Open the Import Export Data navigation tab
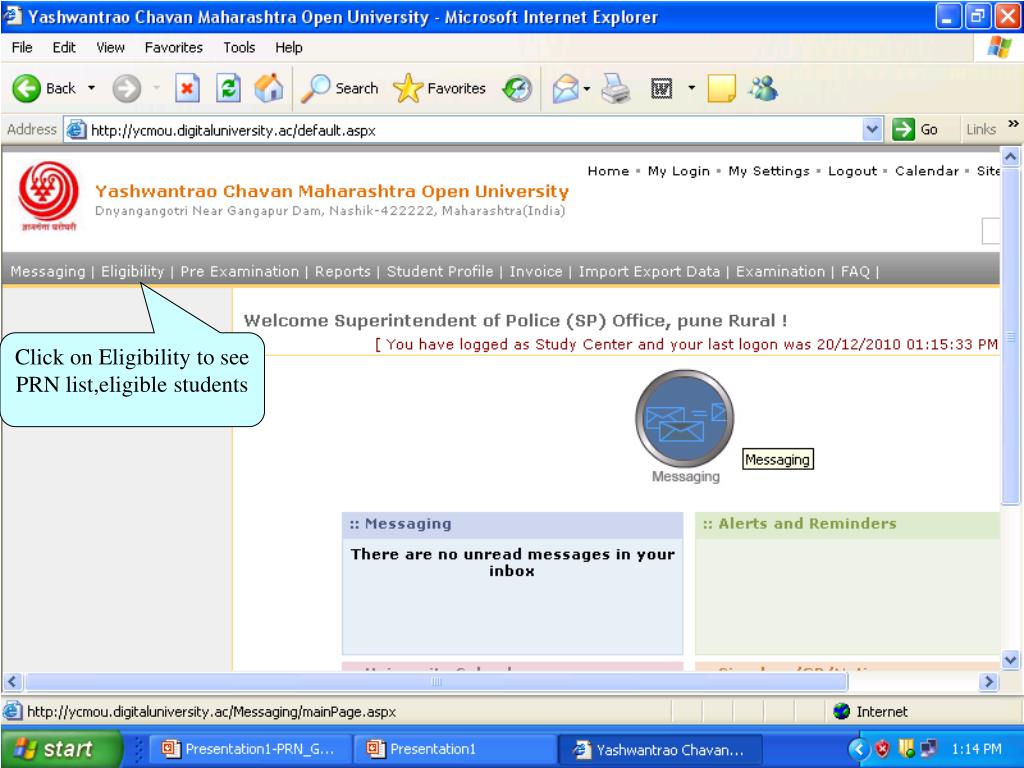Screen dimensions: 1024x768 [649, 271]
